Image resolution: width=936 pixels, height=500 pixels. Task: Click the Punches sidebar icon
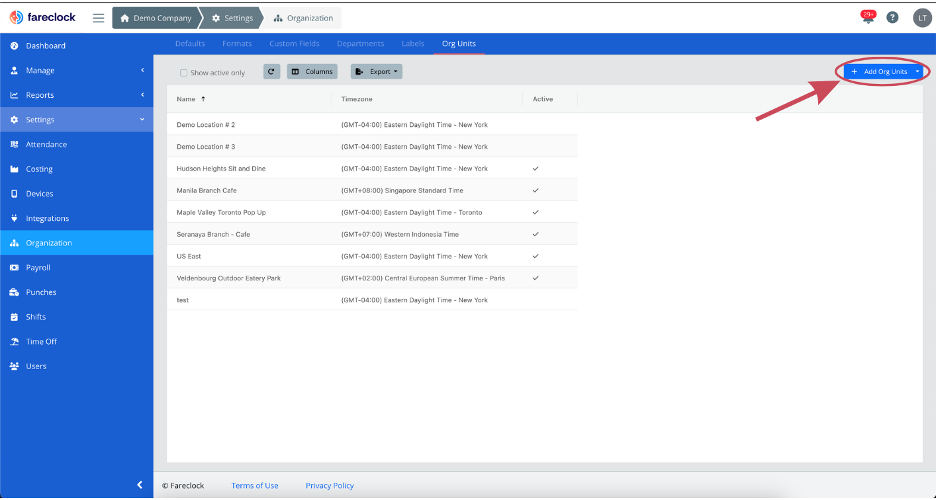(x=14, y=292)
